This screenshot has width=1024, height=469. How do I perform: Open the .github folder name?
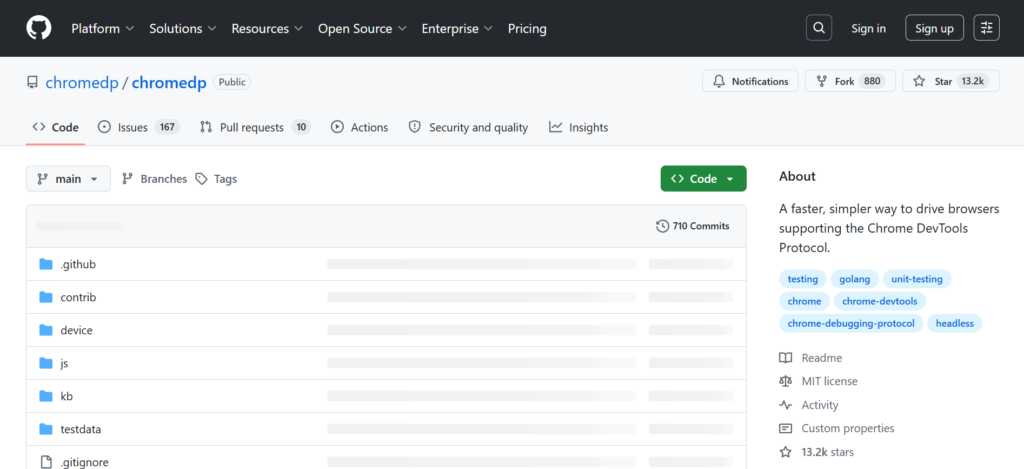[x=78, y=265]
